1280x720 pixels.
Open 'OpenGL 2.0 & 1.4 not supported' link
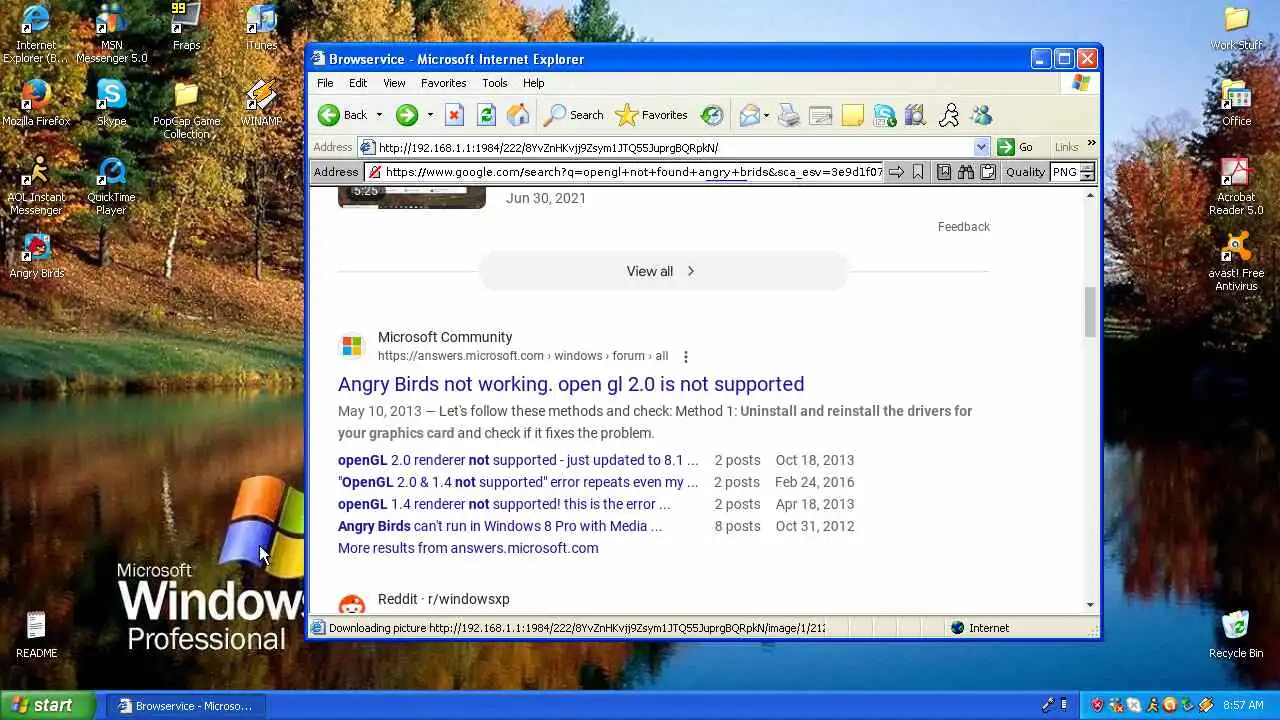pos(518,482)
